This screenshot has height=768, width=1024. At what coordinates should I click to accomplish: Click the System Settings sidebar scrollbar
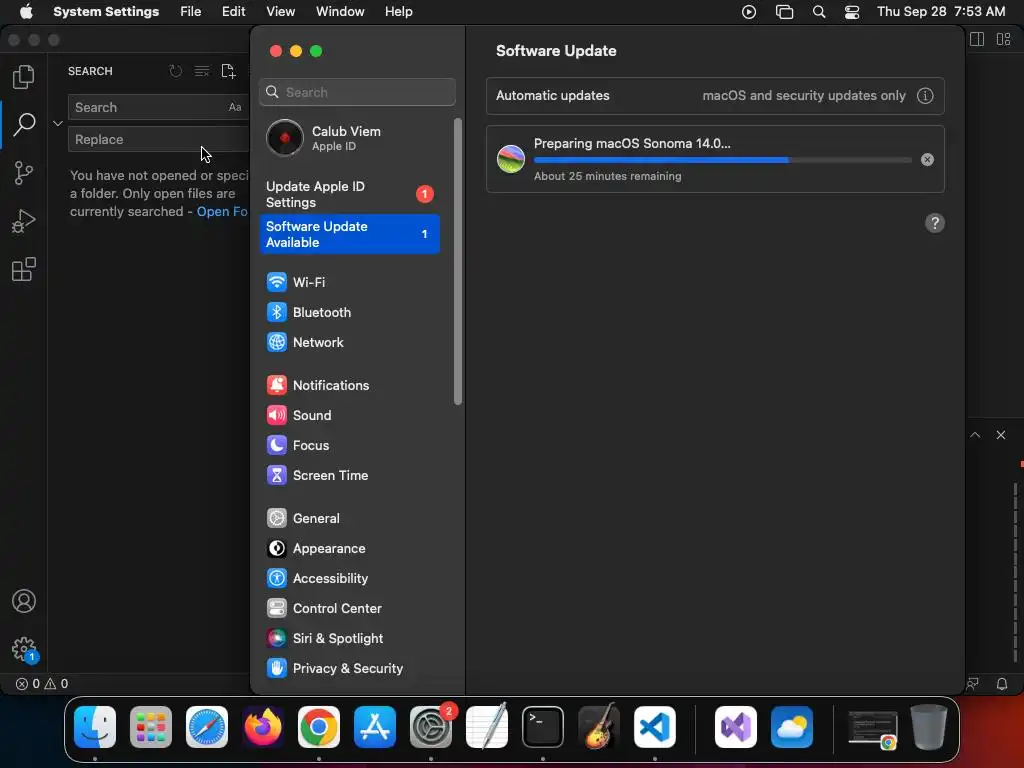(x=458, y=261)
